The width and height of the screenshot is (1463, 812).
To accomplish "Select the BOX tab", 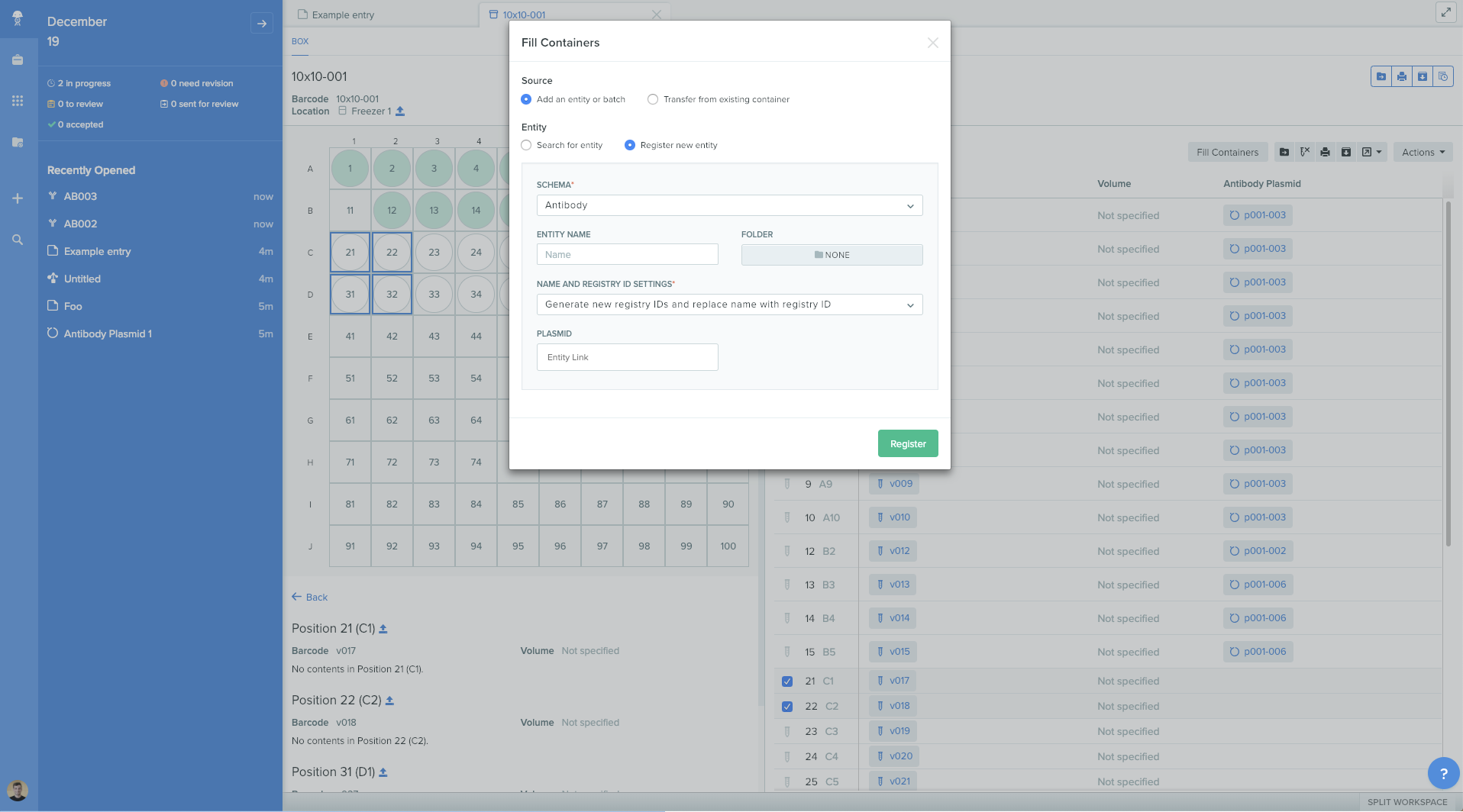I will (300, 41).
